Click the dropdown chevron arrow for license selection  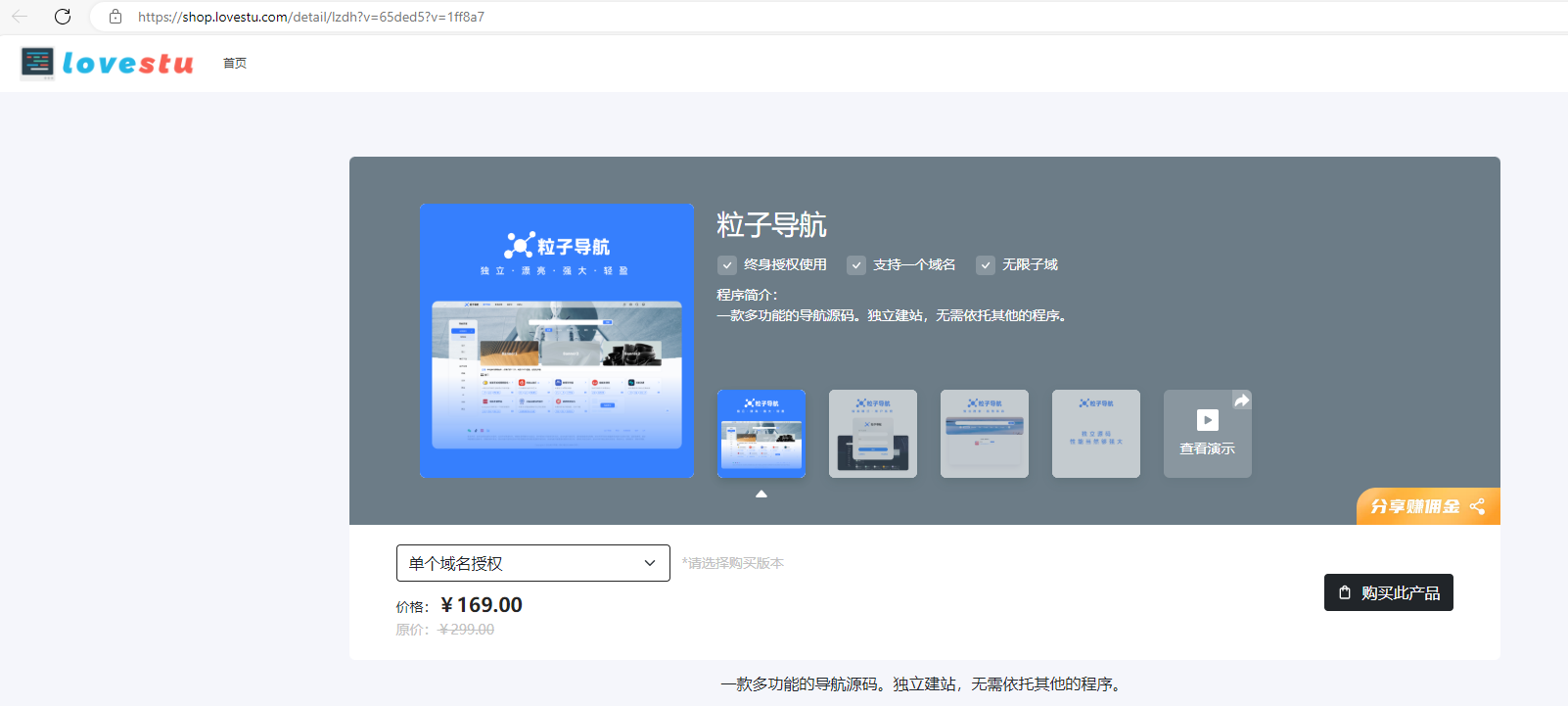click(650, 563)
